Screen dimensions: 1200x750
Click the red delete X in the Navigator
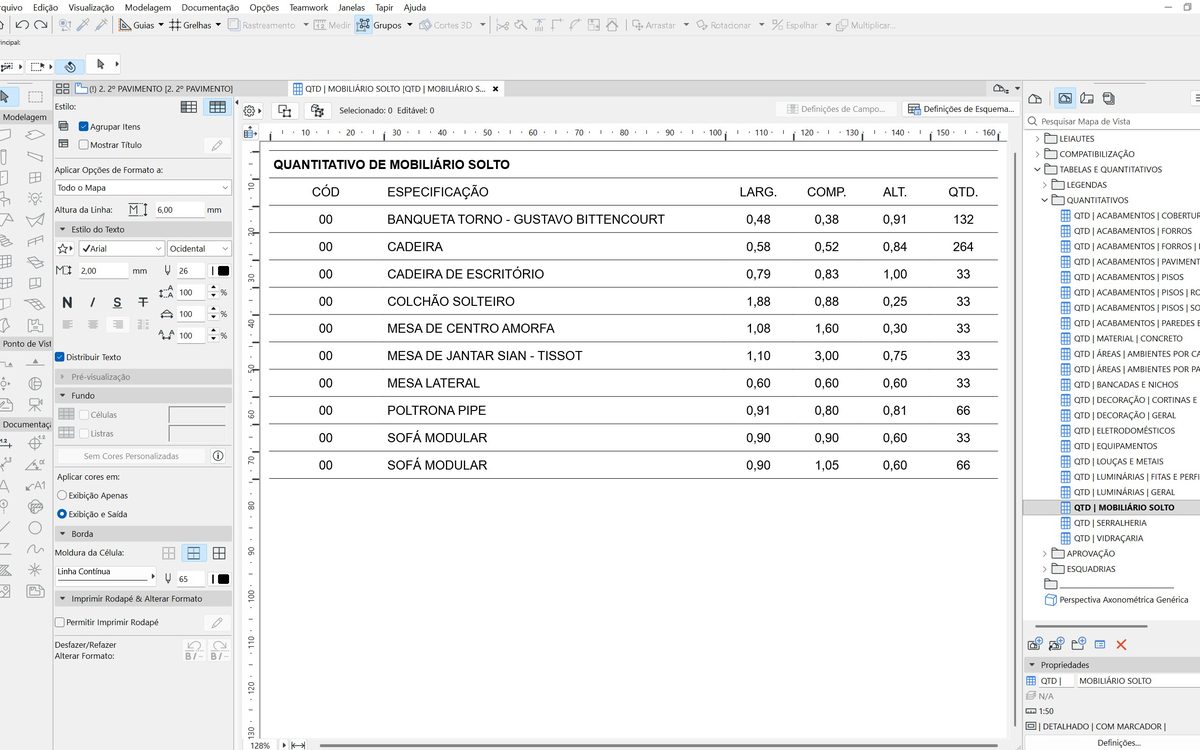point(1121,644)
